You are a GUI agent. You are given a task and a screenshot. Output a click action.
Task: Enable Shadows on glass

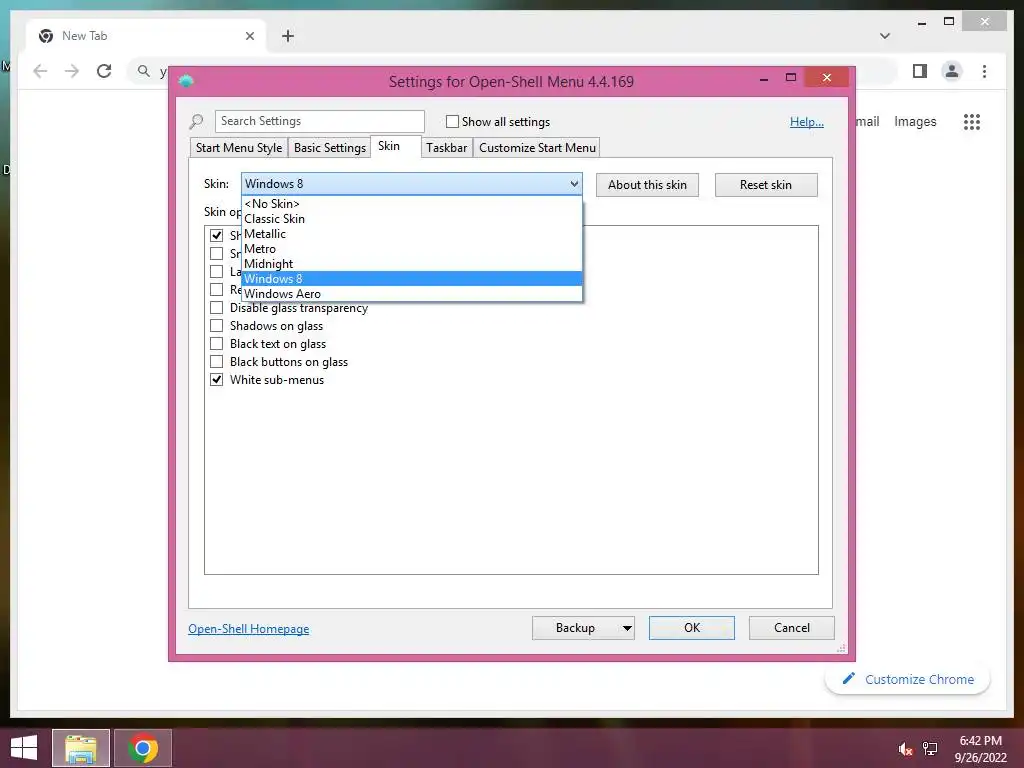[216, 325]
